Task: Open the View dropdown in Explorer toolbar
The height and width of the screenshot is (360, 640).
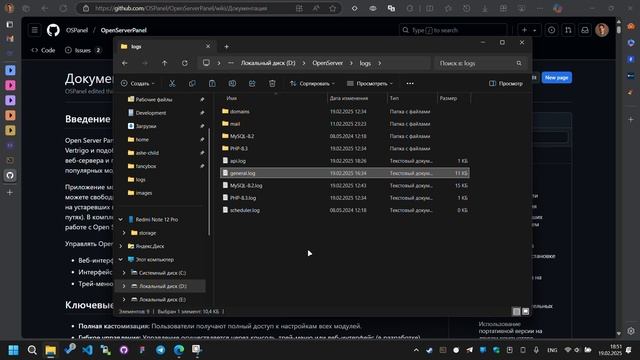Action: pyautogui.click(x=370, y=84)
